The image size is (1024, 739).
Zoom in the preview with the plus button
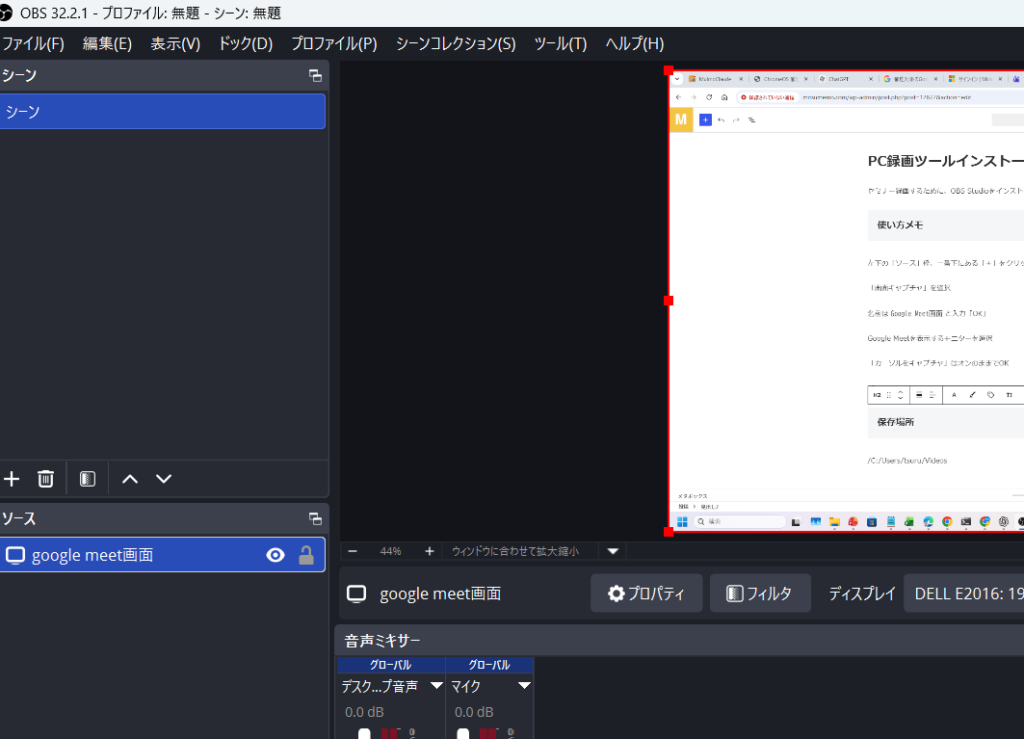pyautogui.click(x=429, y=552)
